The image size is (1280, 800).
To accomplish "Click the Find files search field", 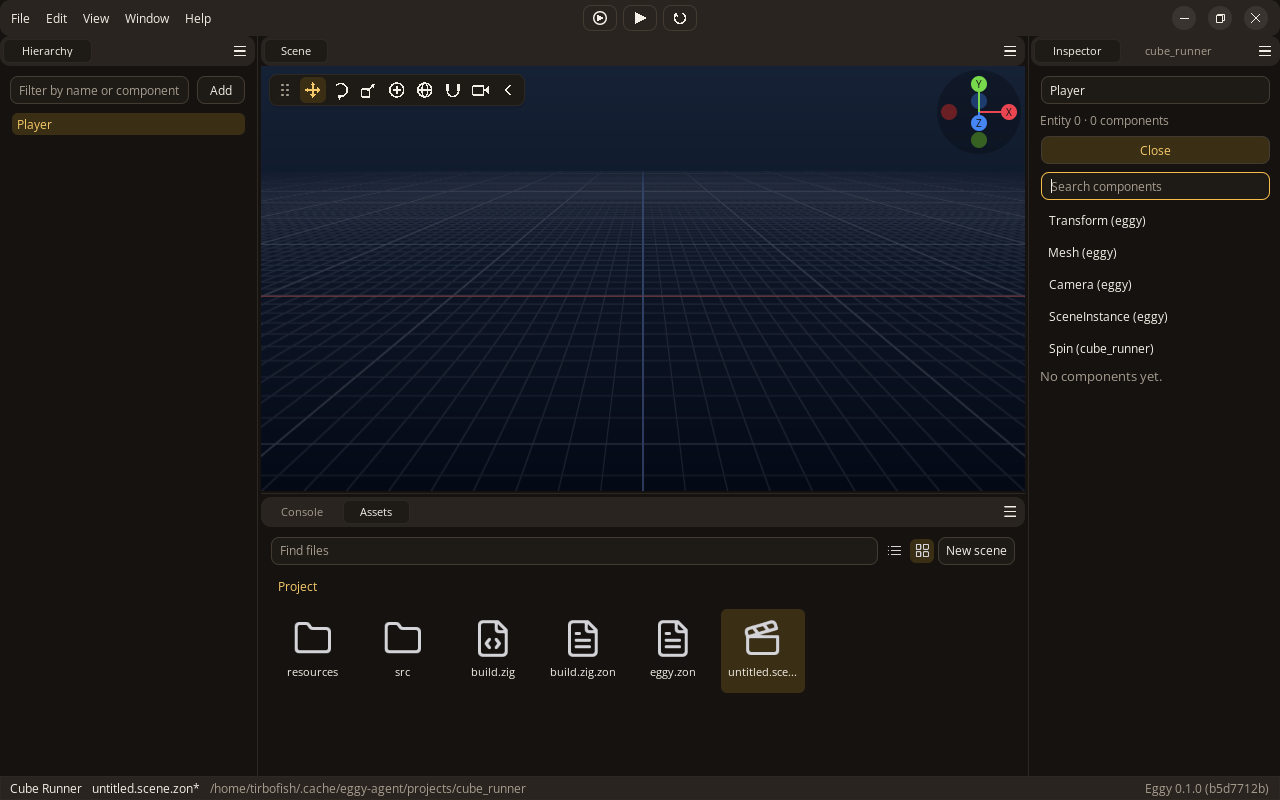I will 574,551.
